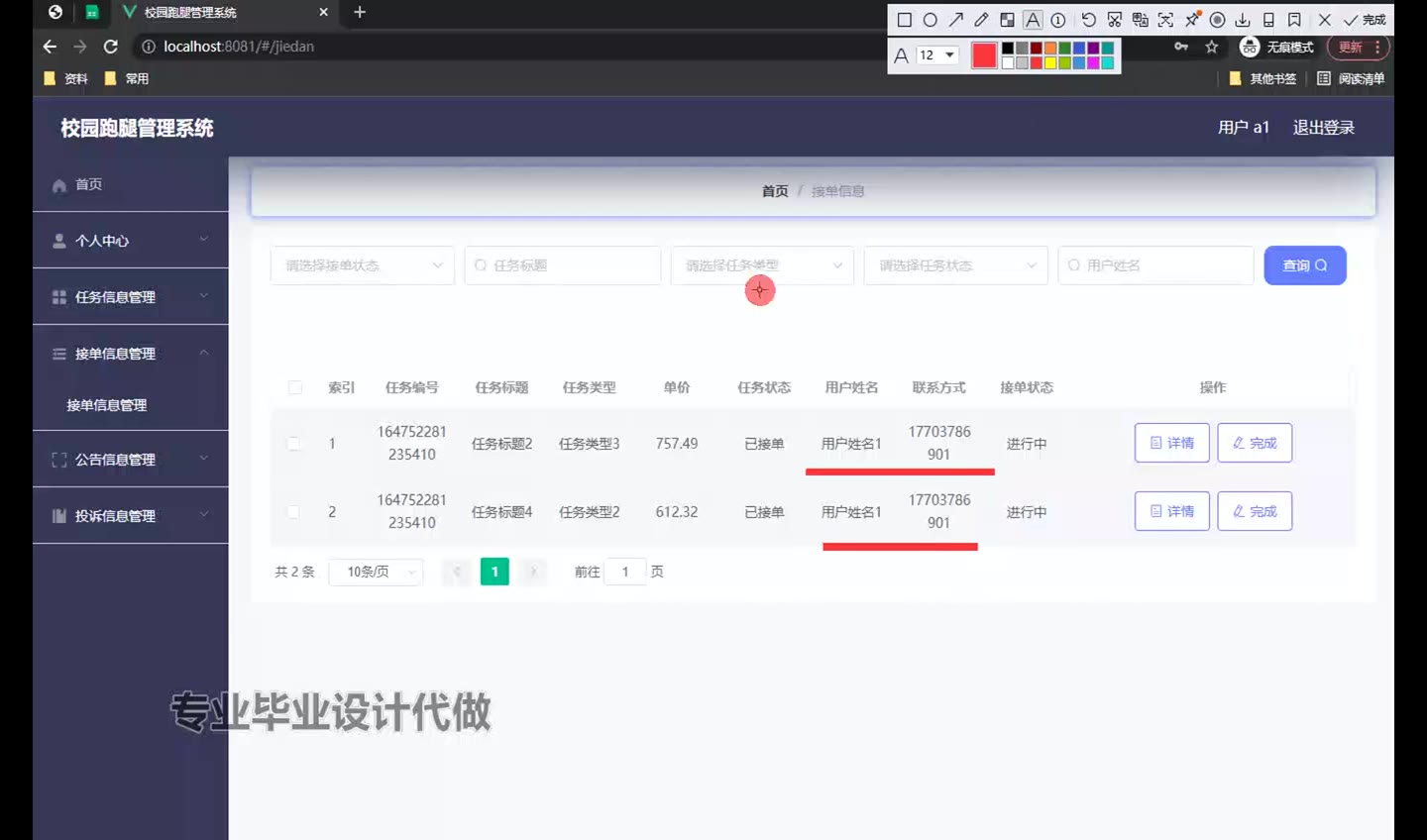Click the translate icon in annotation toolbar
1427x840 pixels.
click(x=1140, y=20)
